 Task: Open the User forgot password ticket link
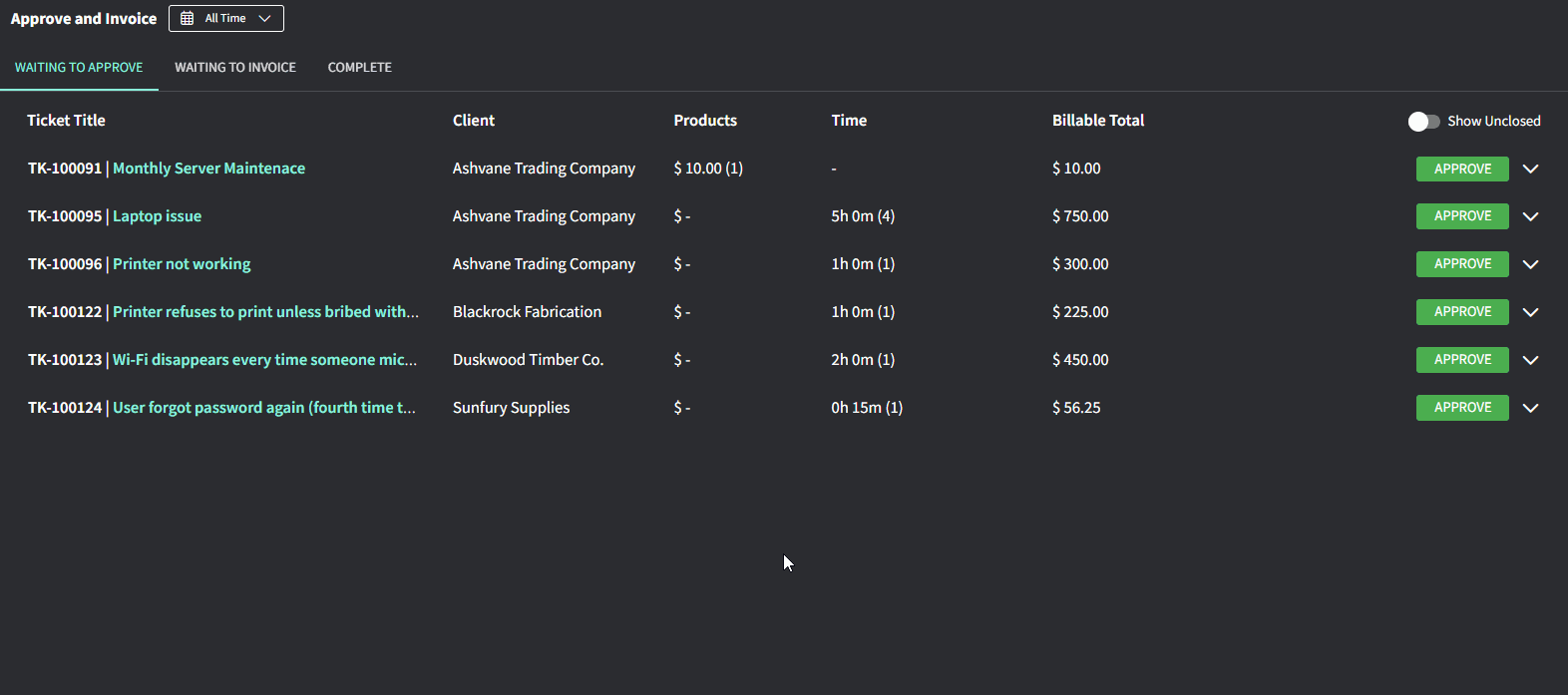click(x=263, y=408)
